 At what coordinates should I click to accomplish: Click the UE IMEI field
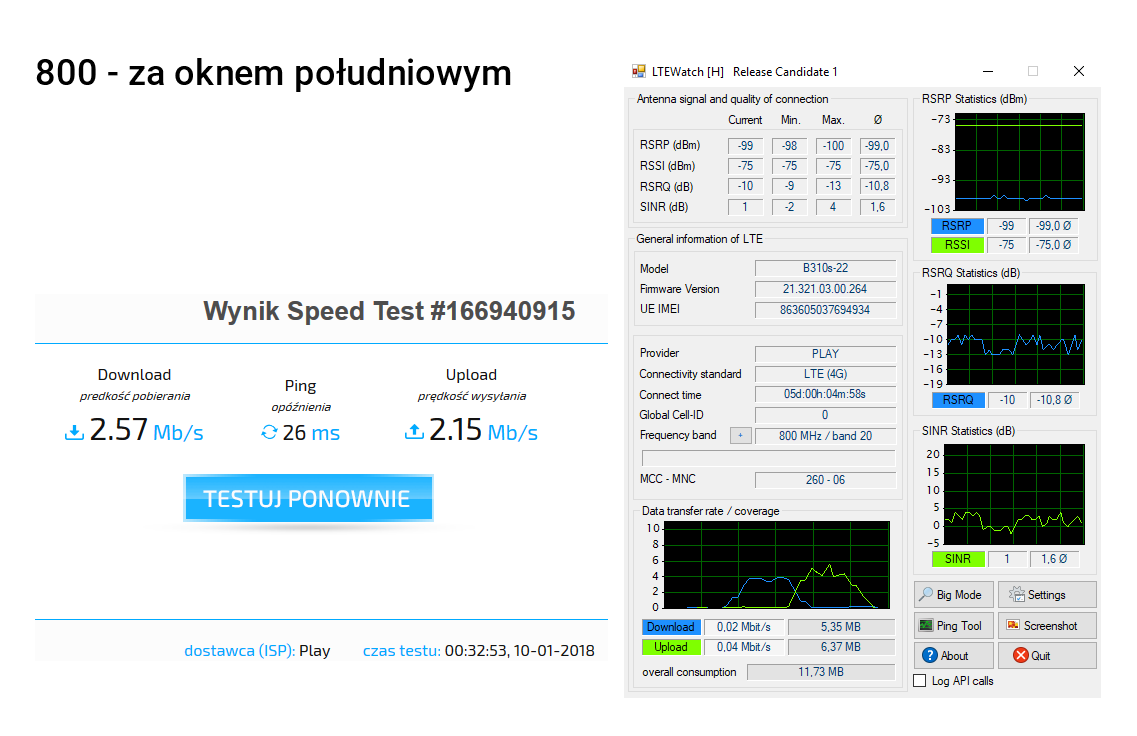tap(825, 310)
